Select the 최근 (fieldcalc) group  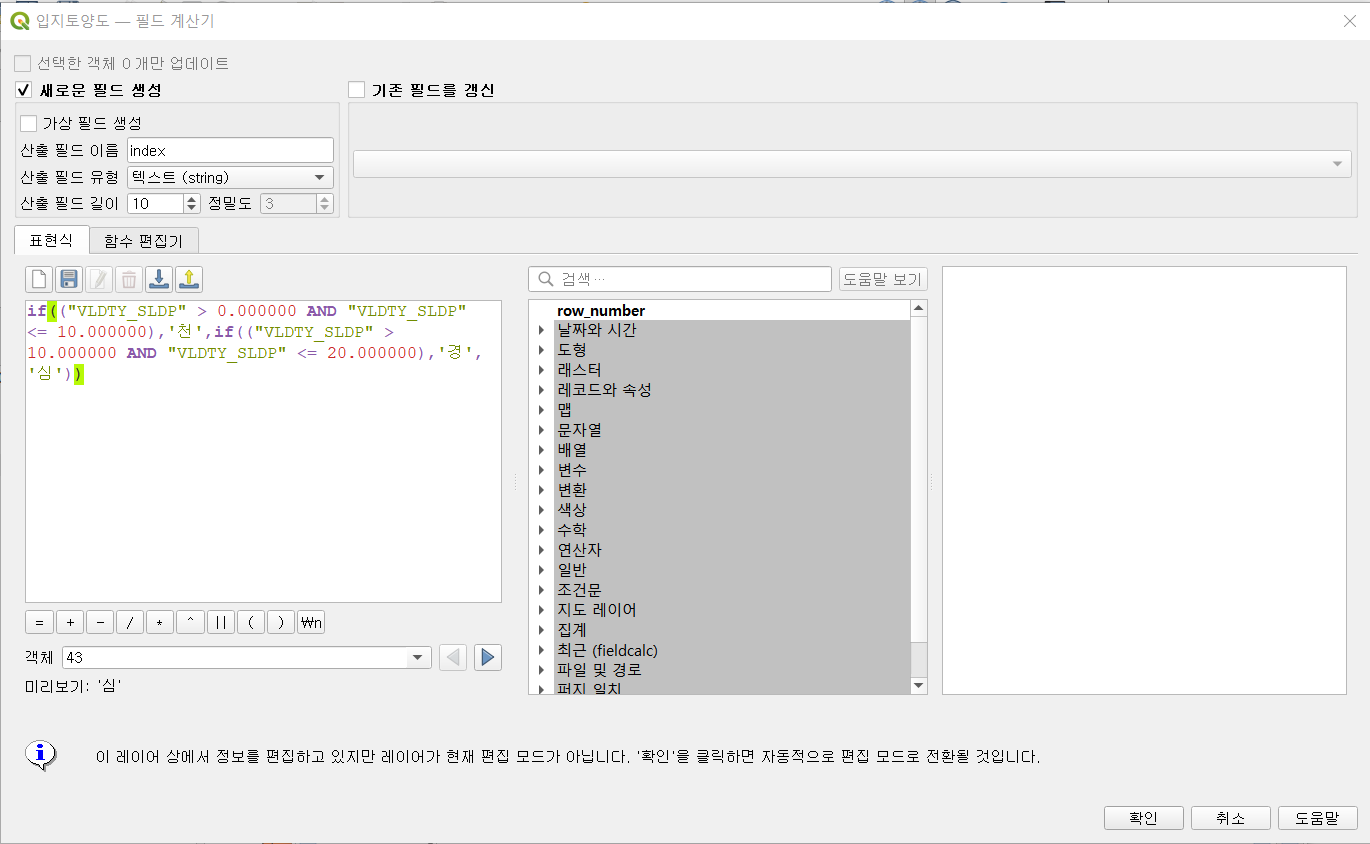[607, 650]
